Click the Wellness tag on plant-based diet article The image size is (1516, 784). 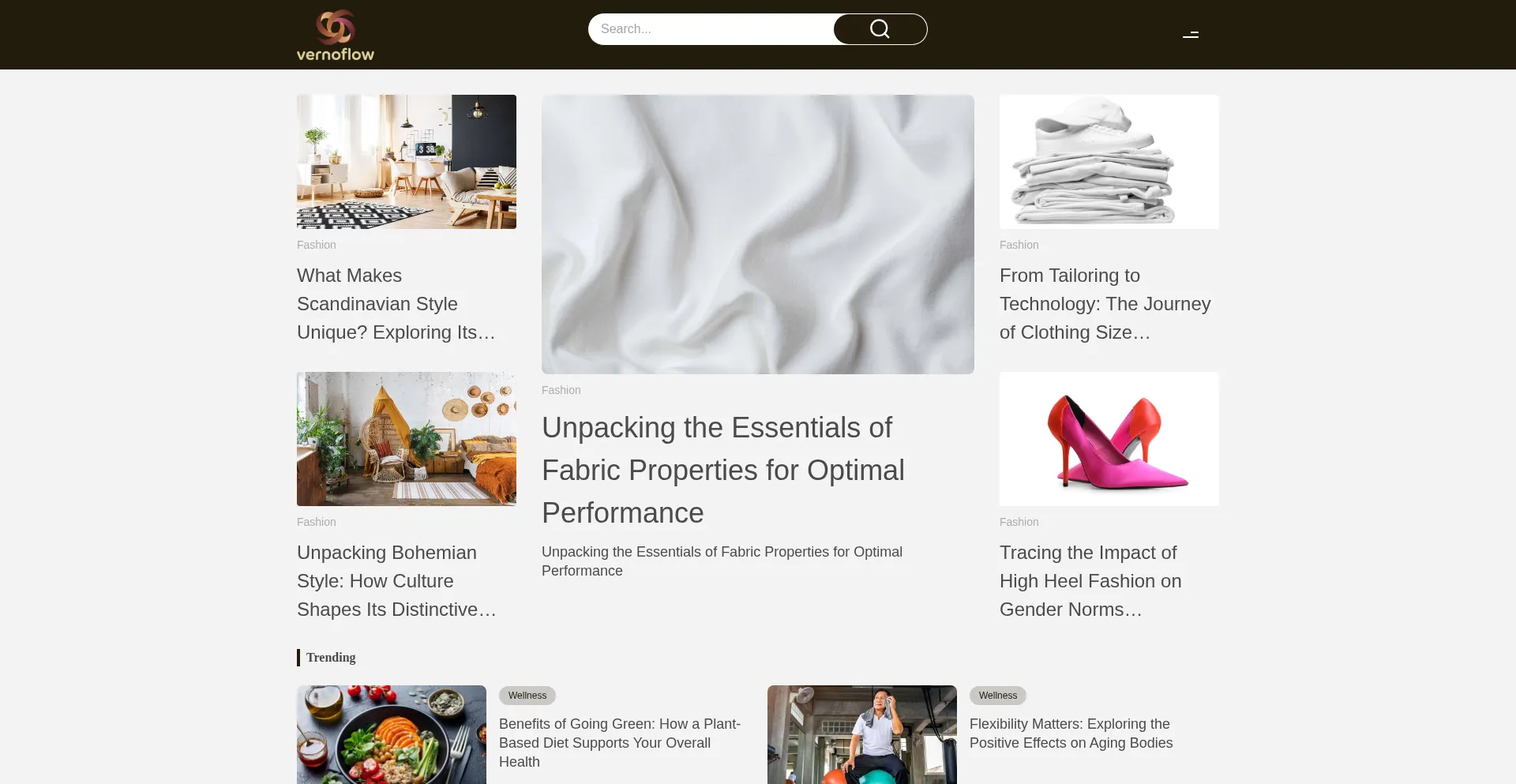tap(527, 696)
